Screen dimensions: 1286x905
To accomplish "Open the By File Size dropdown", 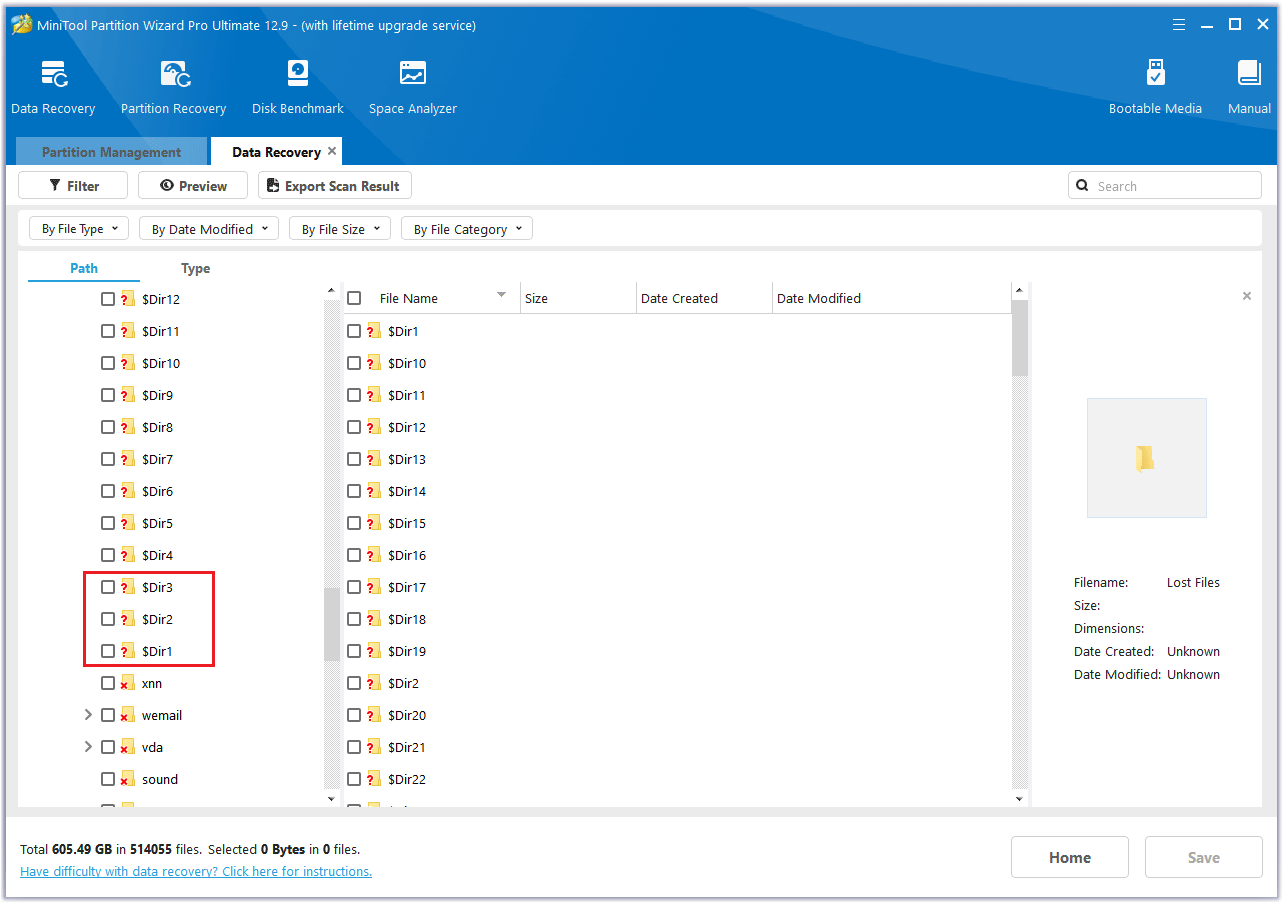I will pyautogui.click(x=340, y=229).
